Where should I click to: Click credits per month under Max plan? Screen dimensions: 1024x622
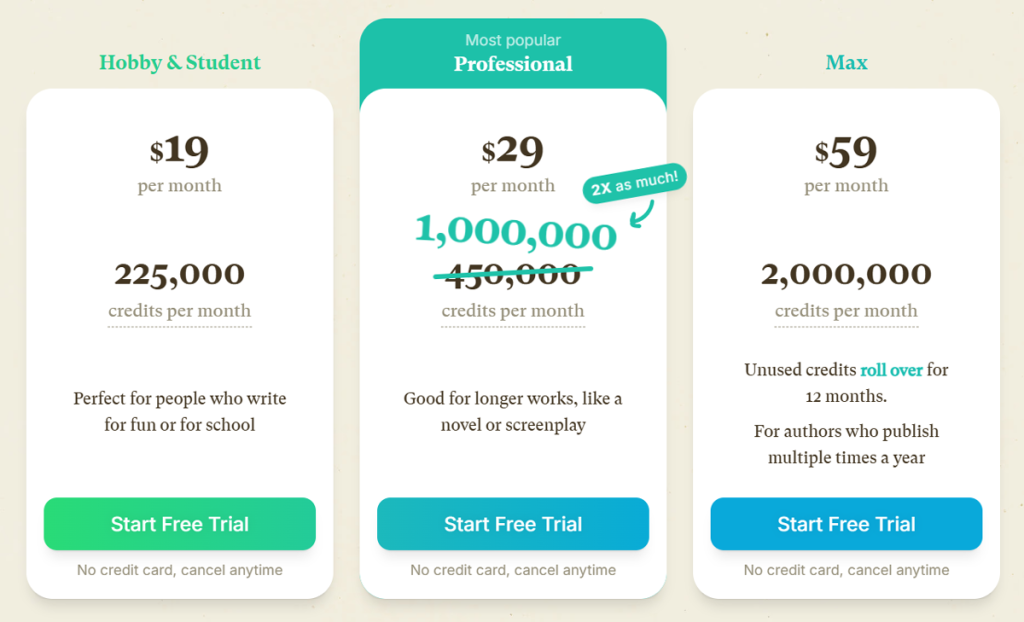click(x=846, y=311)
